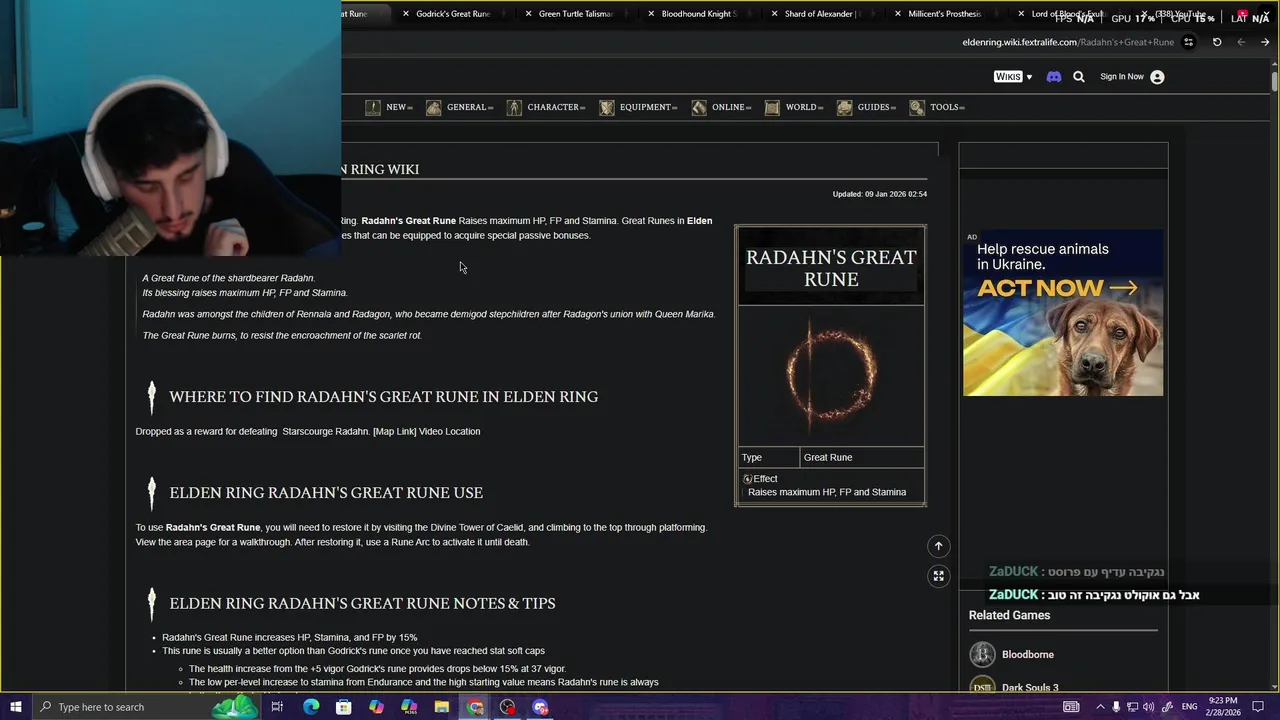Open the Map Link
The height and width of the screenshot is (720, 1280).
[x=394, y=432]
